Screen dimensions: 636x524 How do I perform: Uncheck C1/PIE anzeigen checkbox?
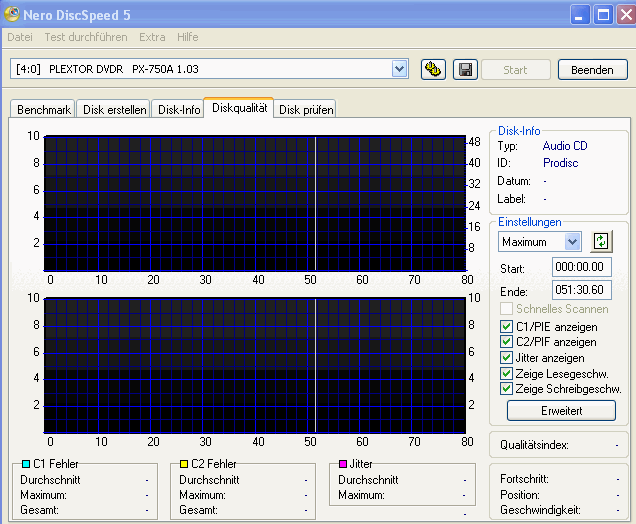click(x=507, y=327)
